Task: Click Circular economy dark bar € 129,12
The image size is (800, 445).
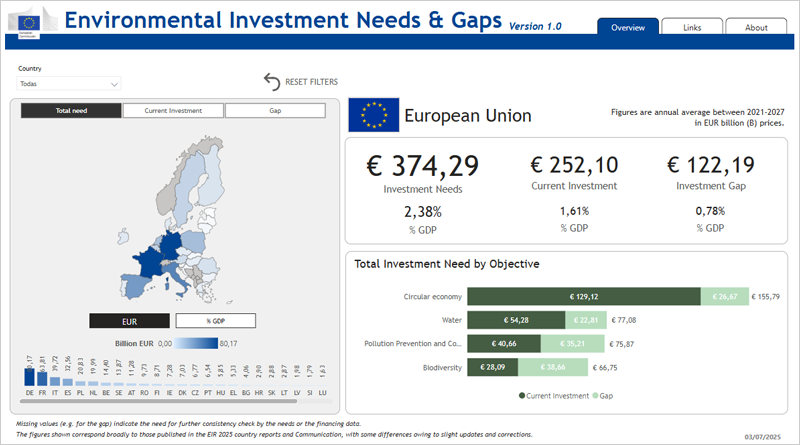Action: click(x=584, y=296)
